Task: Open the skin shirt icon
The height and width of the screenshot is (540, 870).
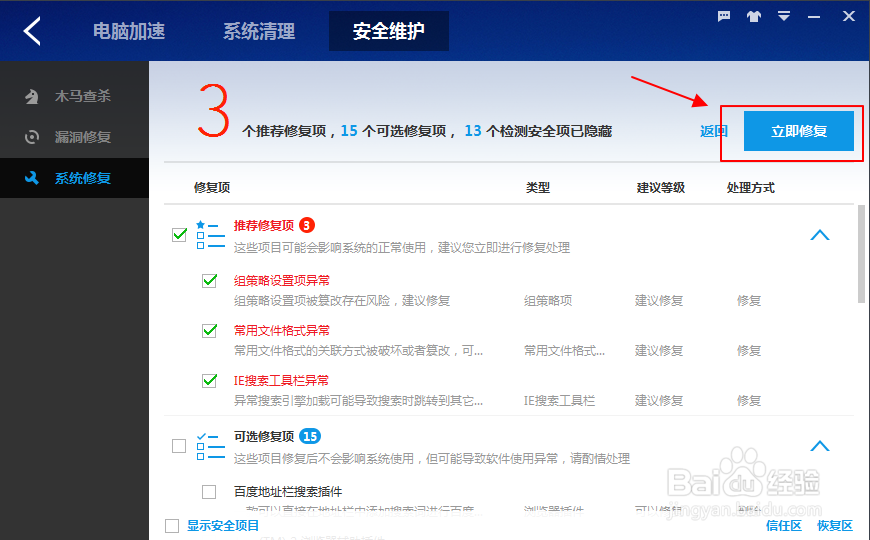Action: pos(753,16)
